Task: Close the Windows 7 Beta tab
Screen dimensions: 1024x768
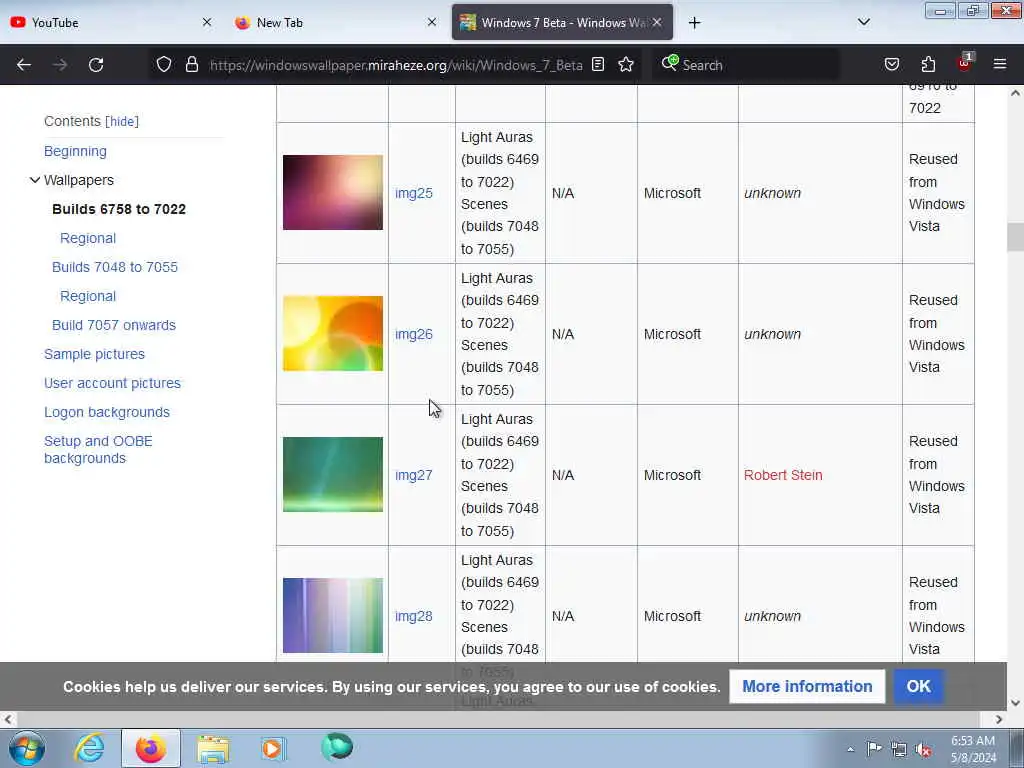Action: click(657, 22)
